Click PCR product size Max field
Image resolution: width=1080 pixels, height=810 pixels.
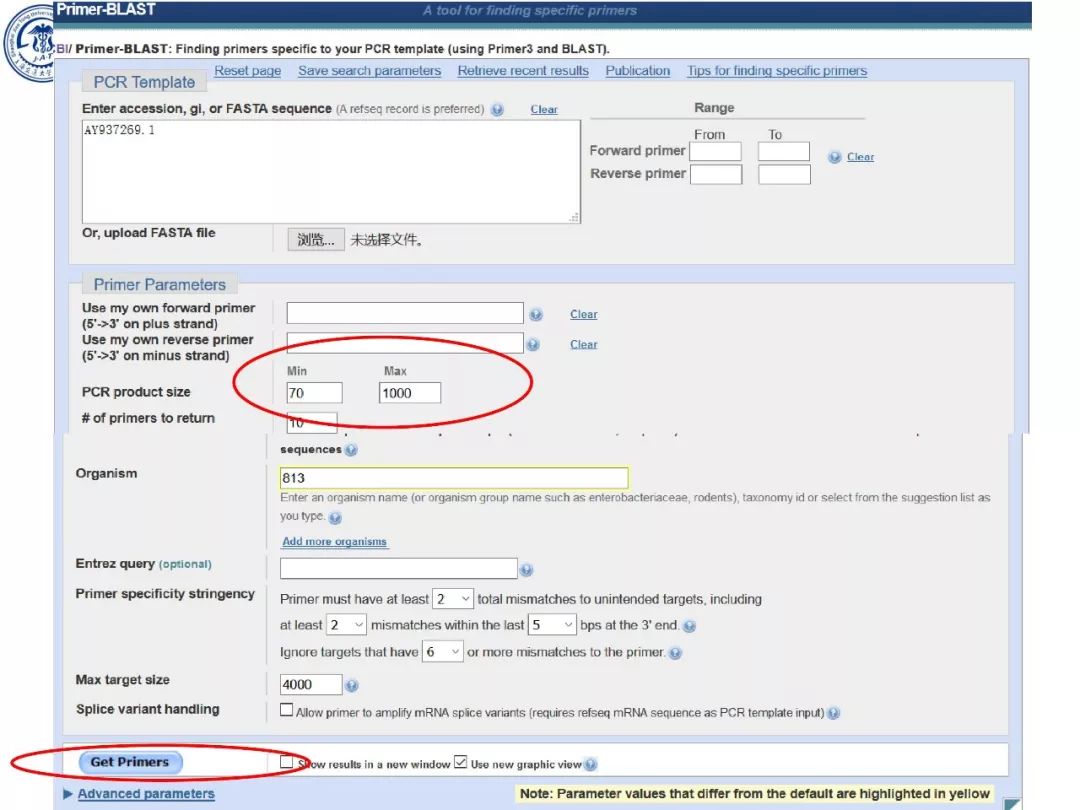[410, 393]
